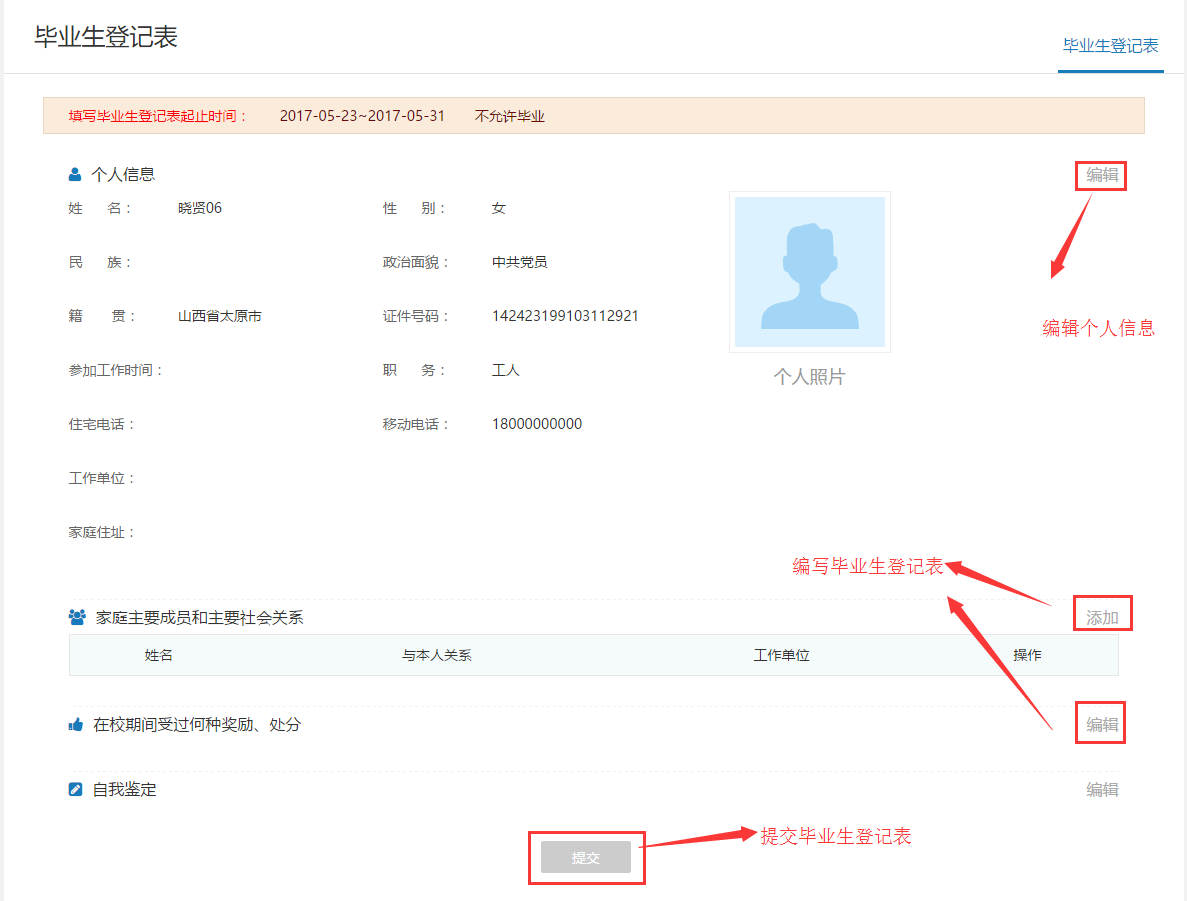The image size is (1187, 901).
Task: Edit the 奖励、处分 section
Action: [x=1102, y=724]
